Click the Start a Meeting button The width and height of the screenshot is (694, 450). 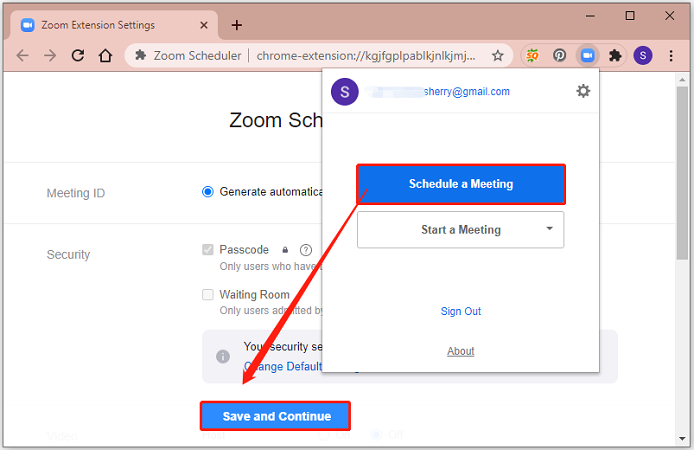pyautogui.click(x=460, y=230)
